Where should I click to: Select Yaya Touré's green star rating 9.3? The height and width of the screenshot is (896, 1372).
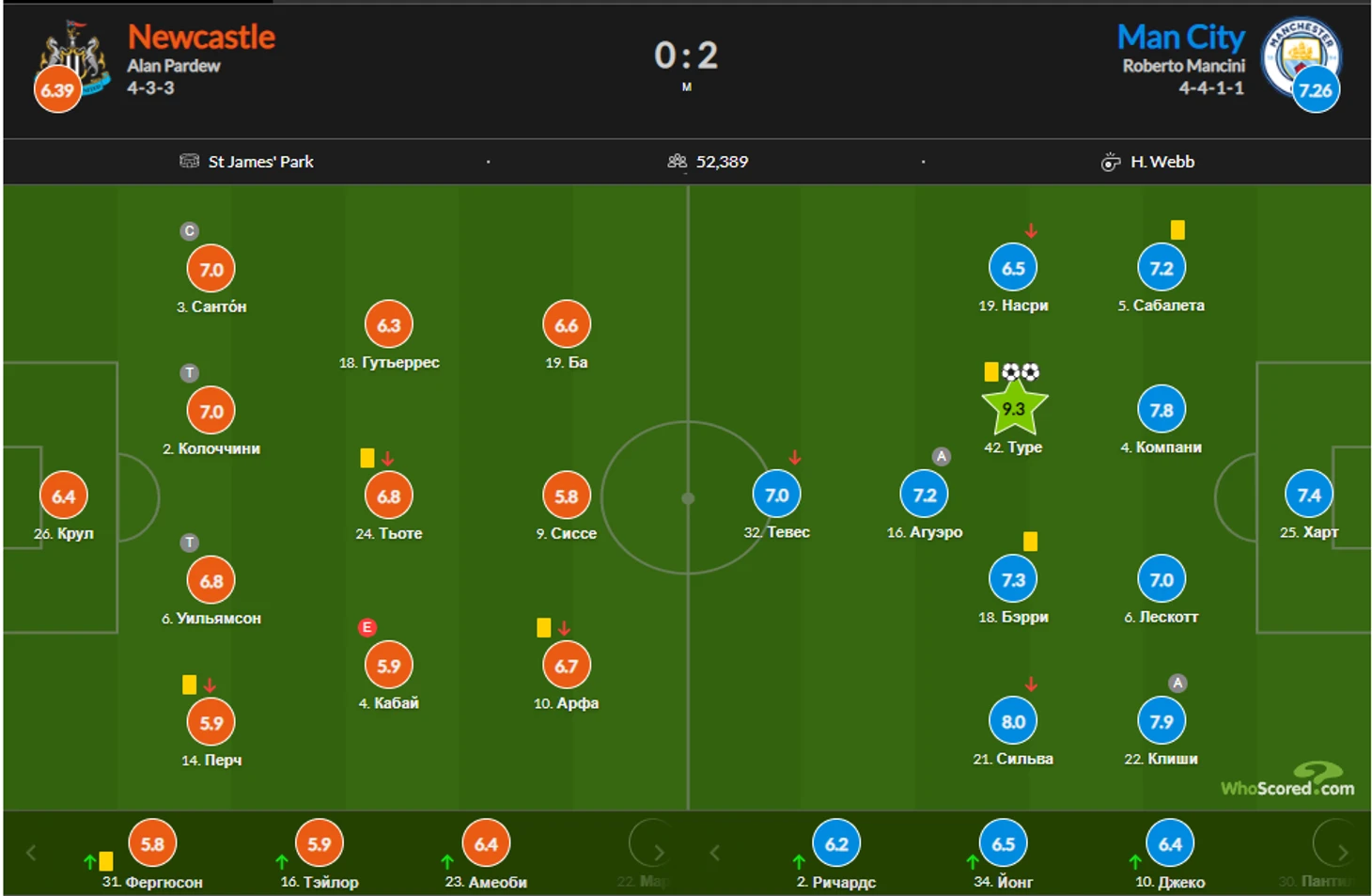click(x=1014, y=407)
